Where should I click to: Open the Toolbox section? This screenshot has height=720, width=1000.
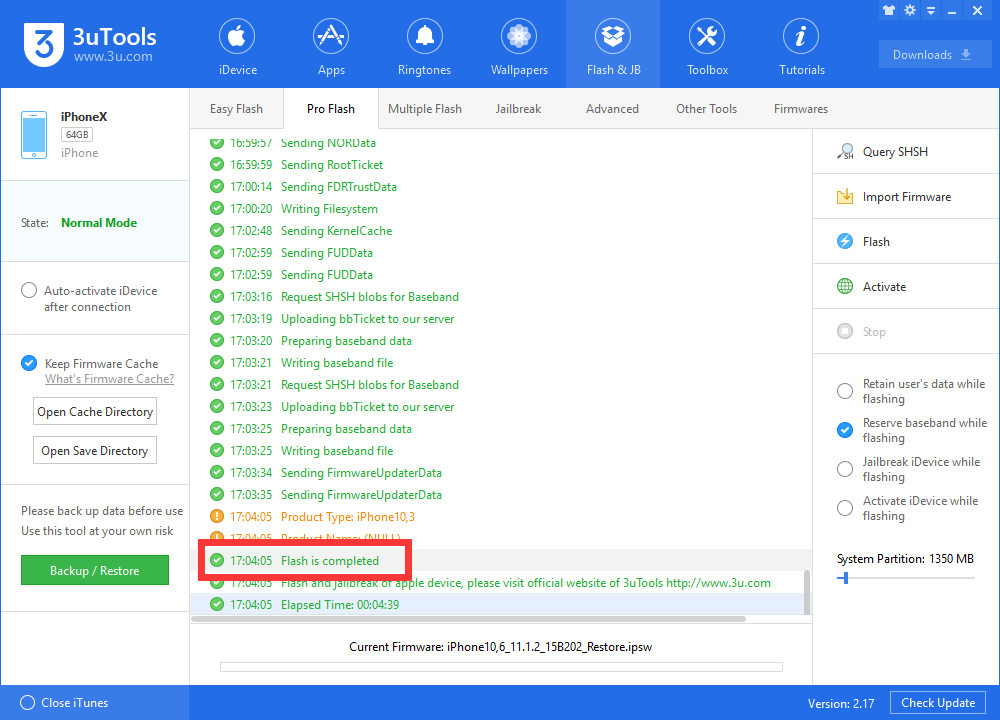pyautogui.click(x=707, y=47)
